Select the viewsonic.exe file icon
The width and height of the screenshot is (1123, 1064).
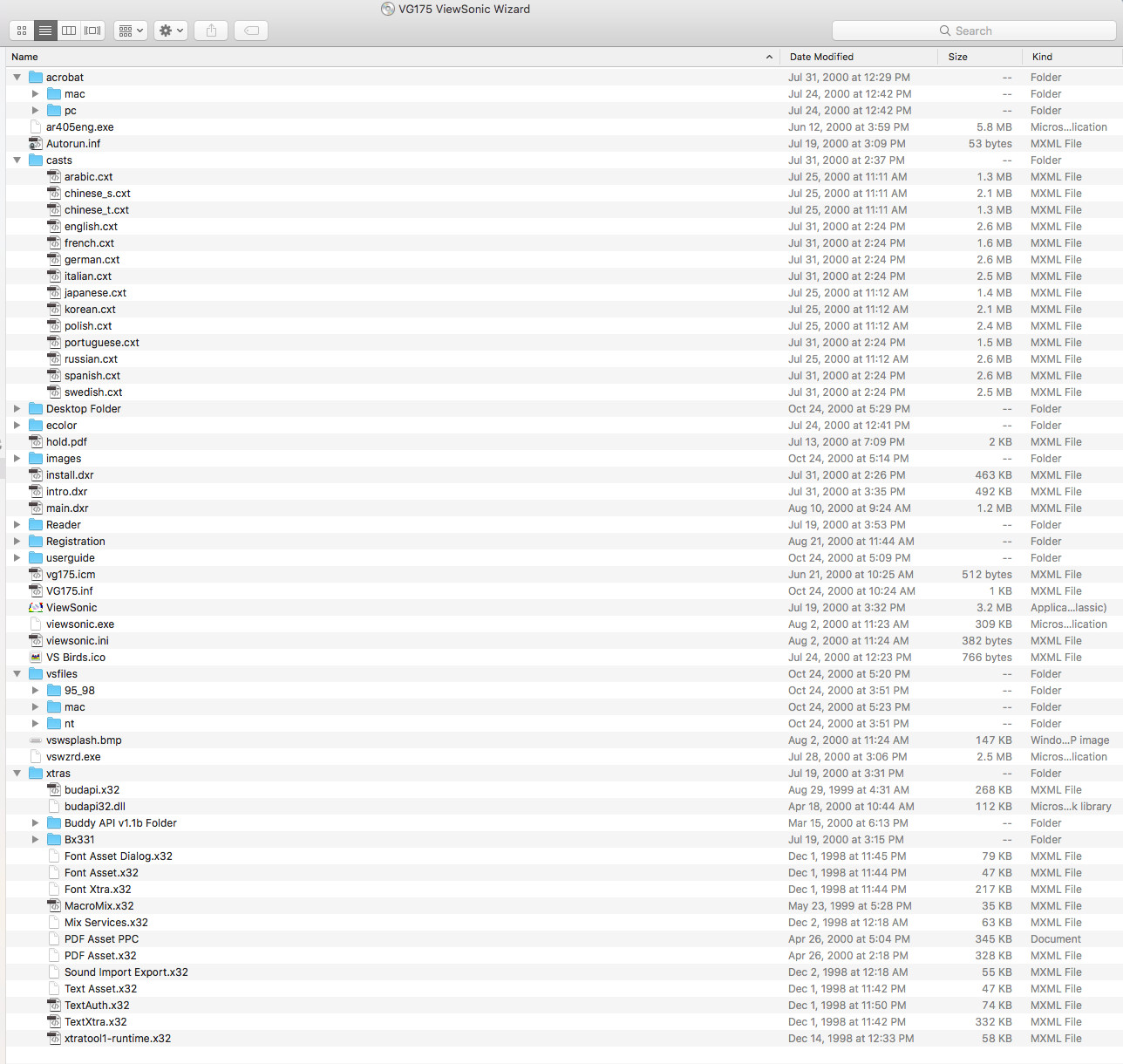click(x=36, y=624)
